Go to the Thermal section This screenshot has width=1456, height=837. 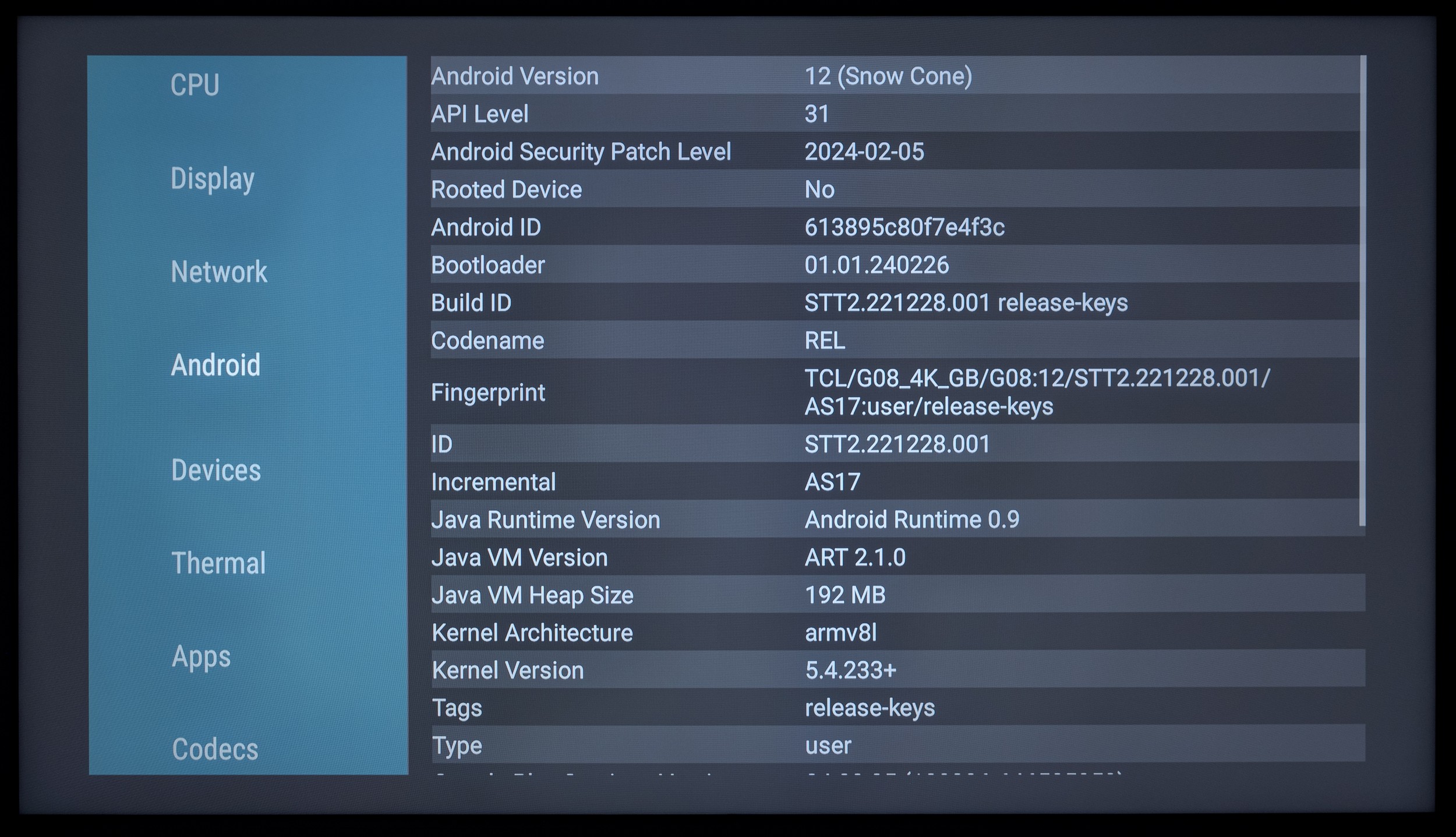pyautogui.click(x=218, y=563)
